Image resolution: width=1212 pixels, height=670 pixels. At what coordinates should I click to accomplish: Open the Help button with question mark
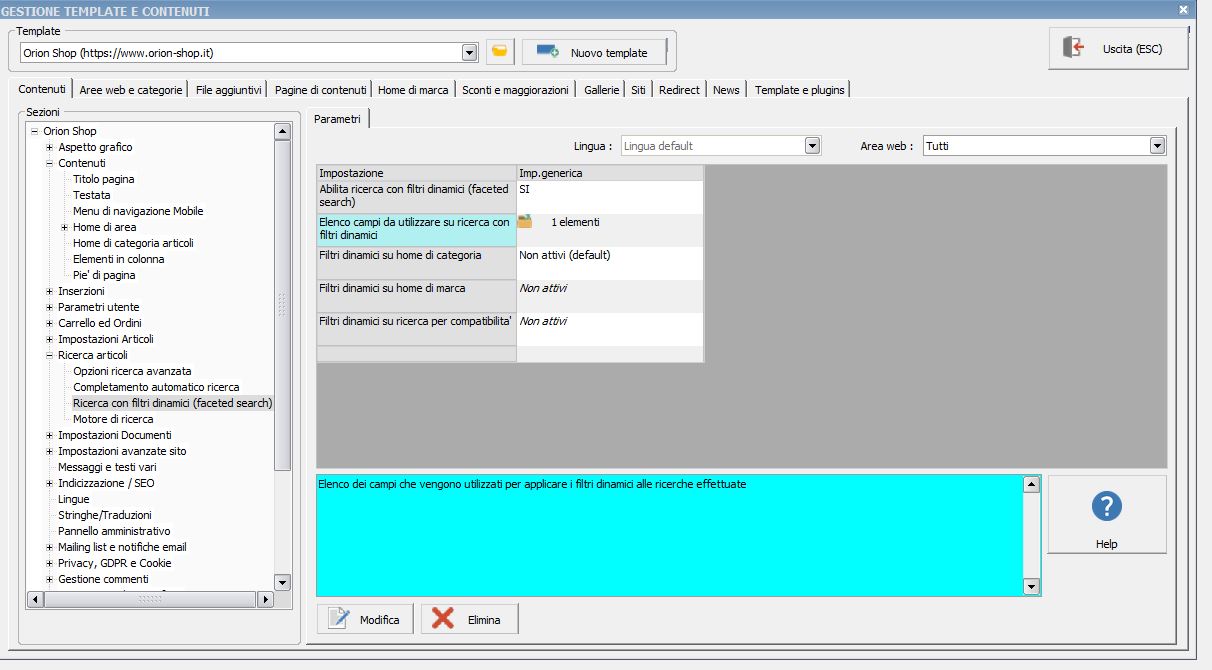(x=1106, y=514)
